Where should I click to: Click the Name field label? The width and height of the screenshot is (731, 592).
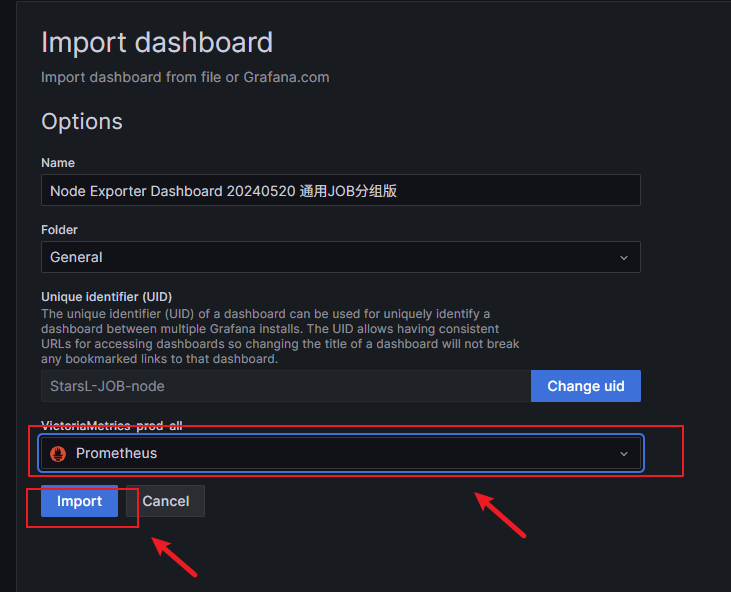58,163
